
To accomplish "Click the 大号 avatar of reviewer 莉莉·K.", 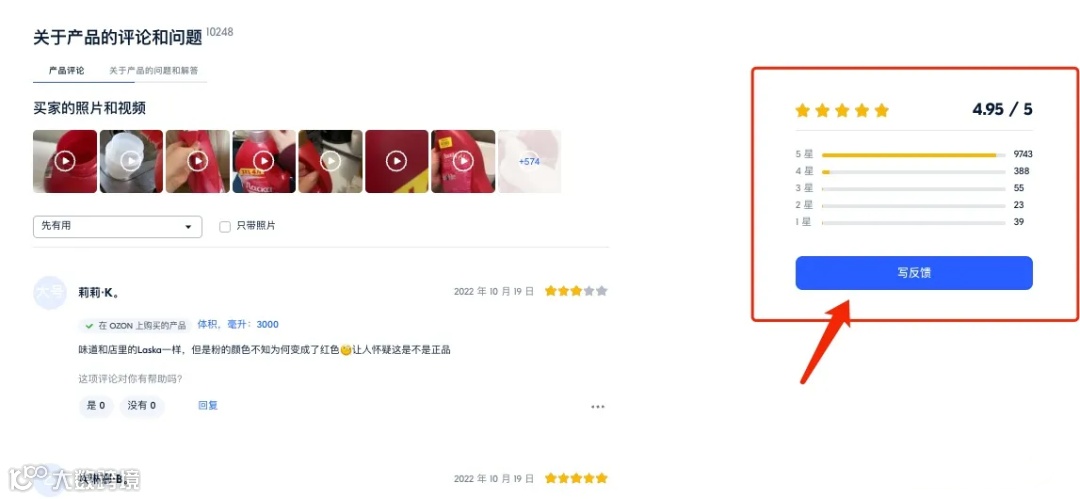I will click(x=50, y=292).
